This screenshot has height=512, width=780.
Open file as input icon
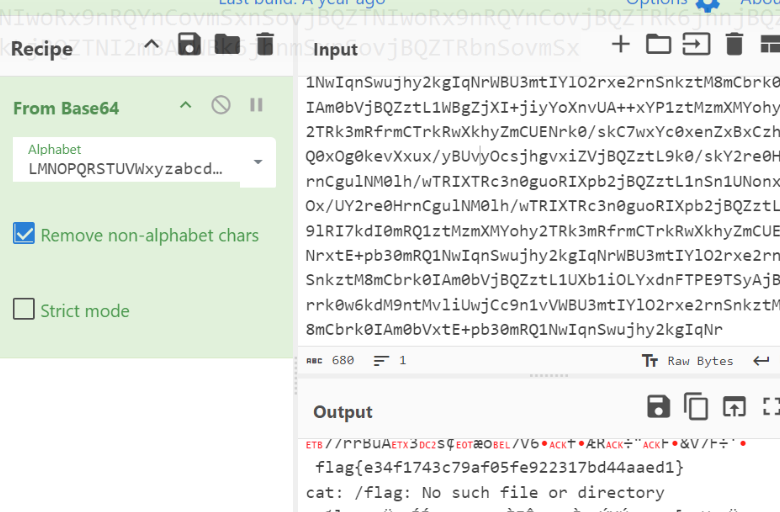[x=696, y=44]
